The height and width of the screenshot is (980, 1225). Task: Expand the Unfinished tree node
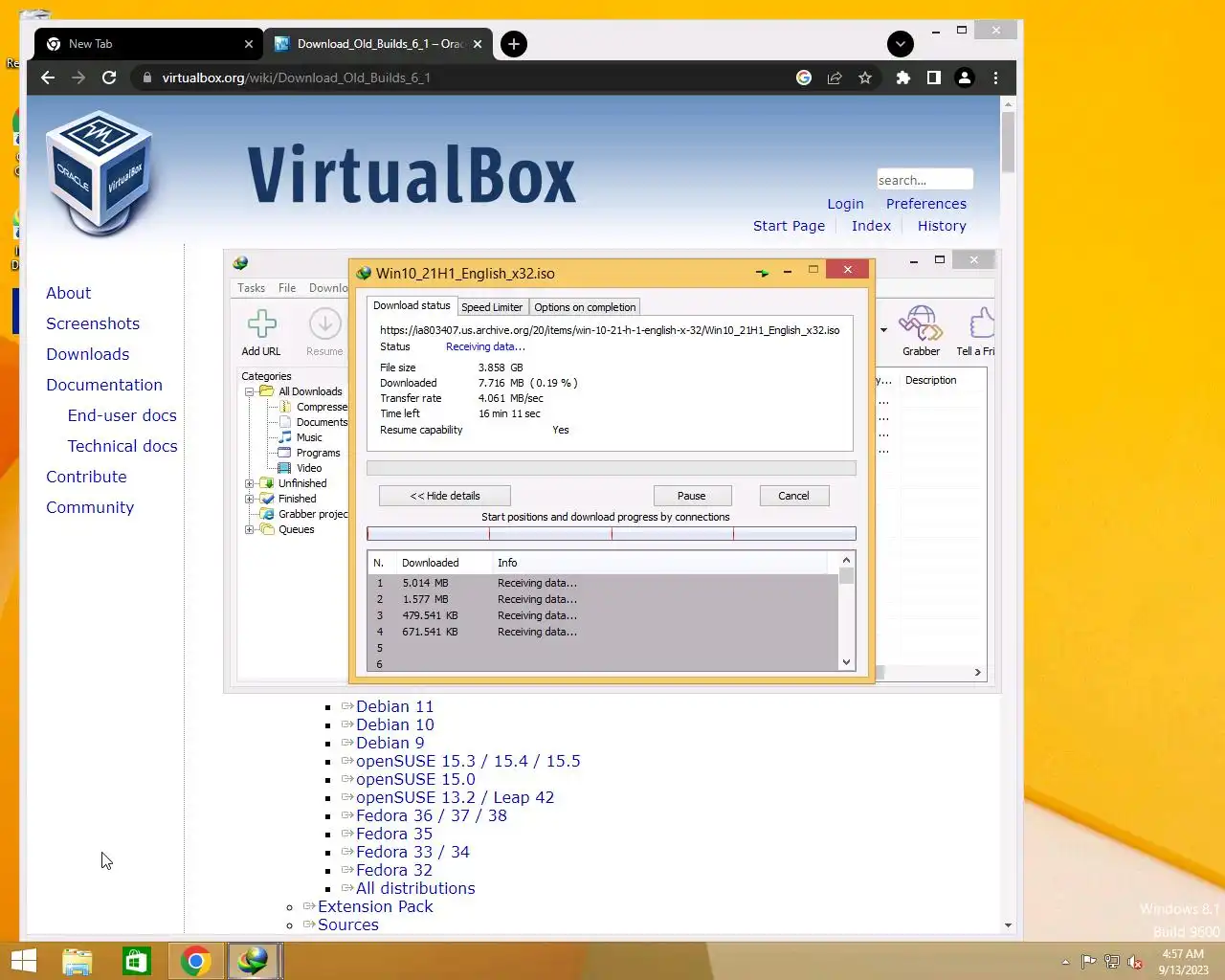pos(249,483)
